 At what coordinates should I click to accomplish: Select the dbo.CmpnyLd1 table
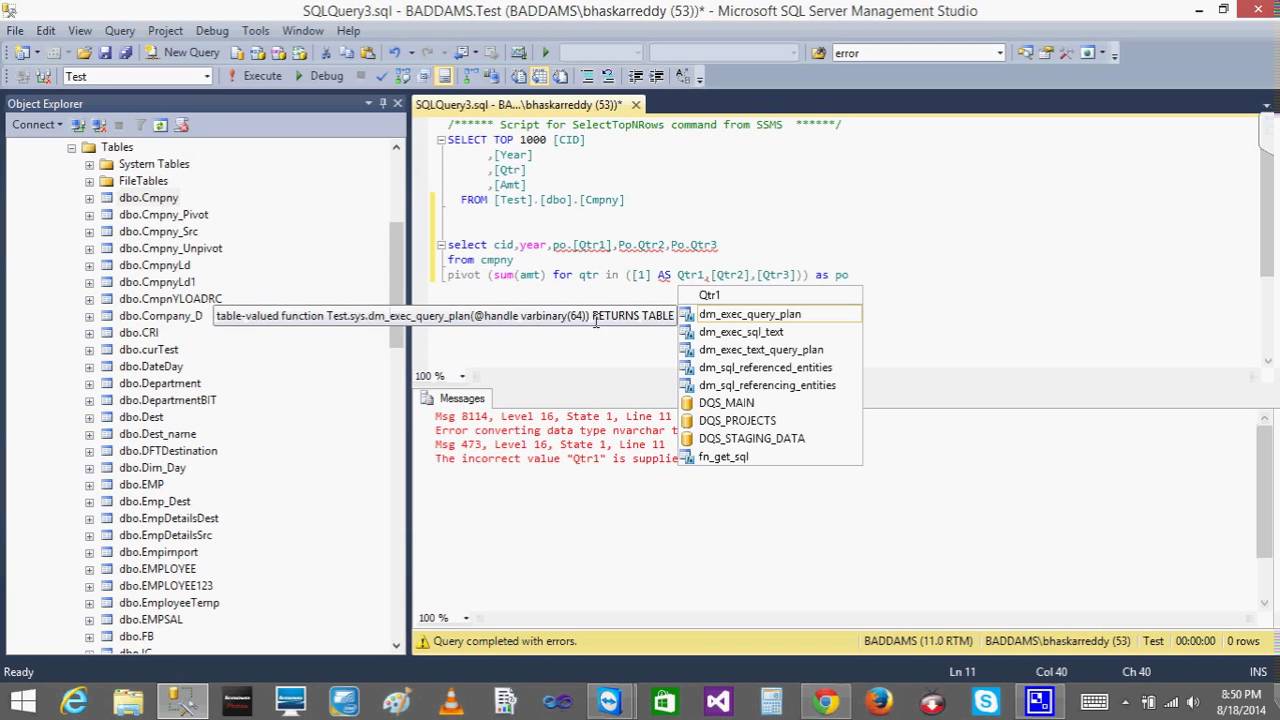tap(156, 282)
